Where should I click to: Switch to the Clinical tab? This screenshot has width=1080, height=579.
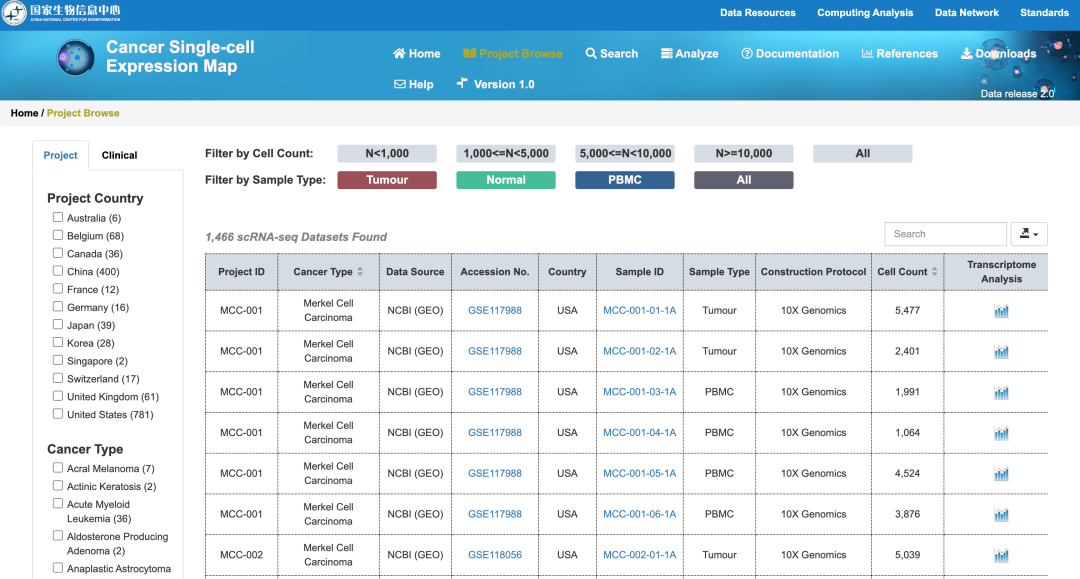(119, 155)
